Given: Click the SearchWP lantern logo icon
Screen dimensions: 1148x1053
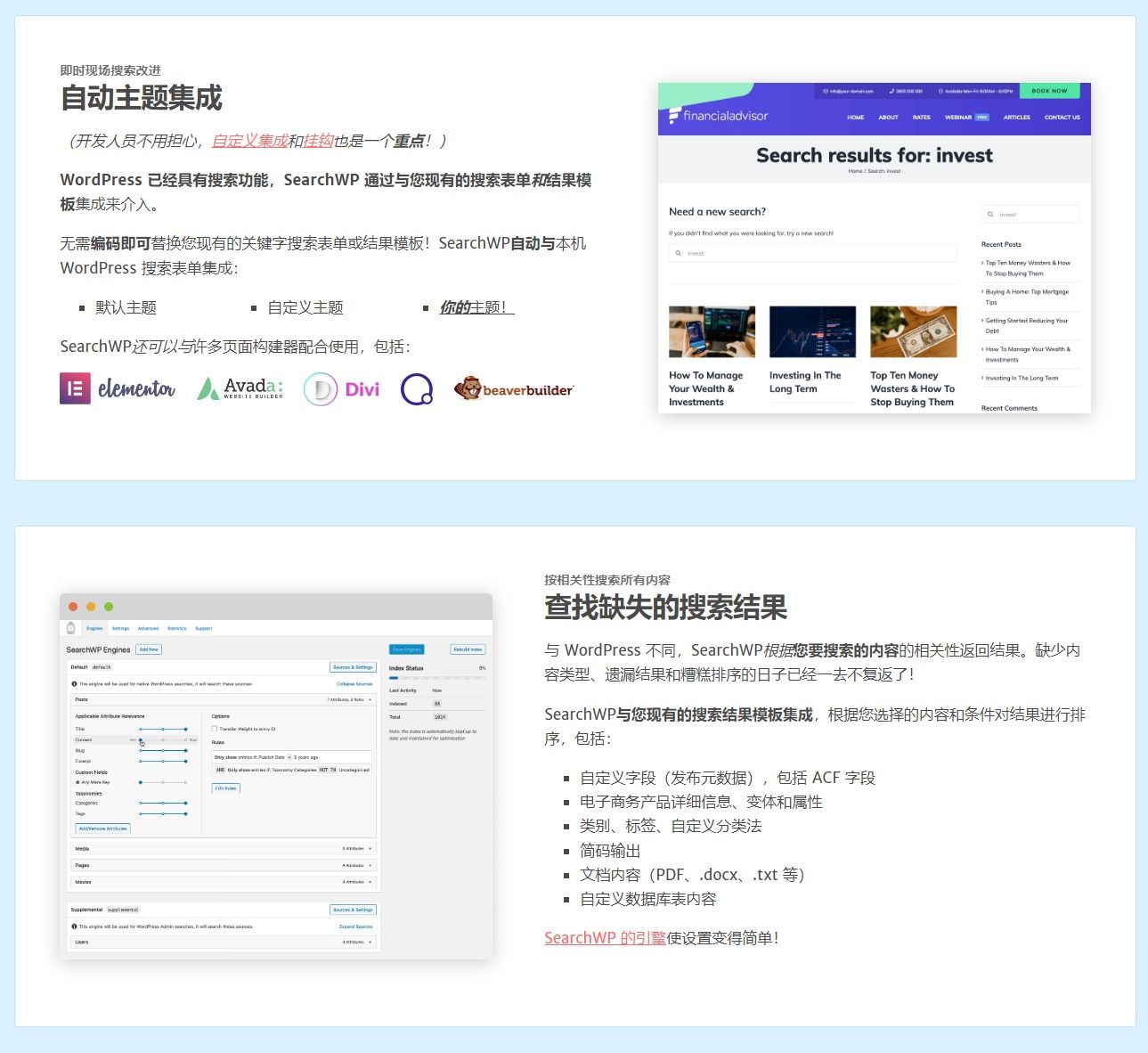Looking at the screenshot, I should pos(71,628).
